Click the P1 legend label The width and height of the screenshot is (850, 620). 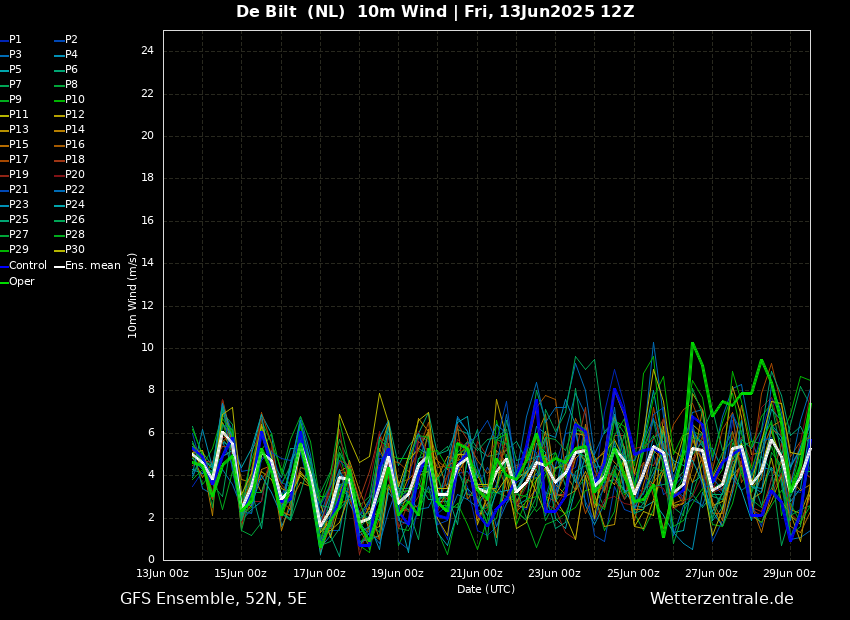pos(15,40)
